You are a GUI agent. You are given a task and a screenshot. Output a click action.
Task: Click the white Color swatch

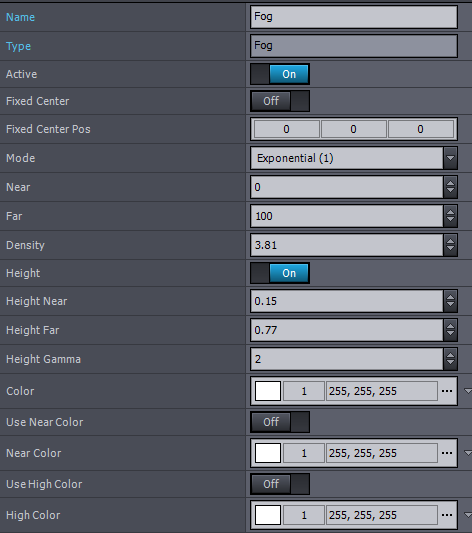(268, 391)
